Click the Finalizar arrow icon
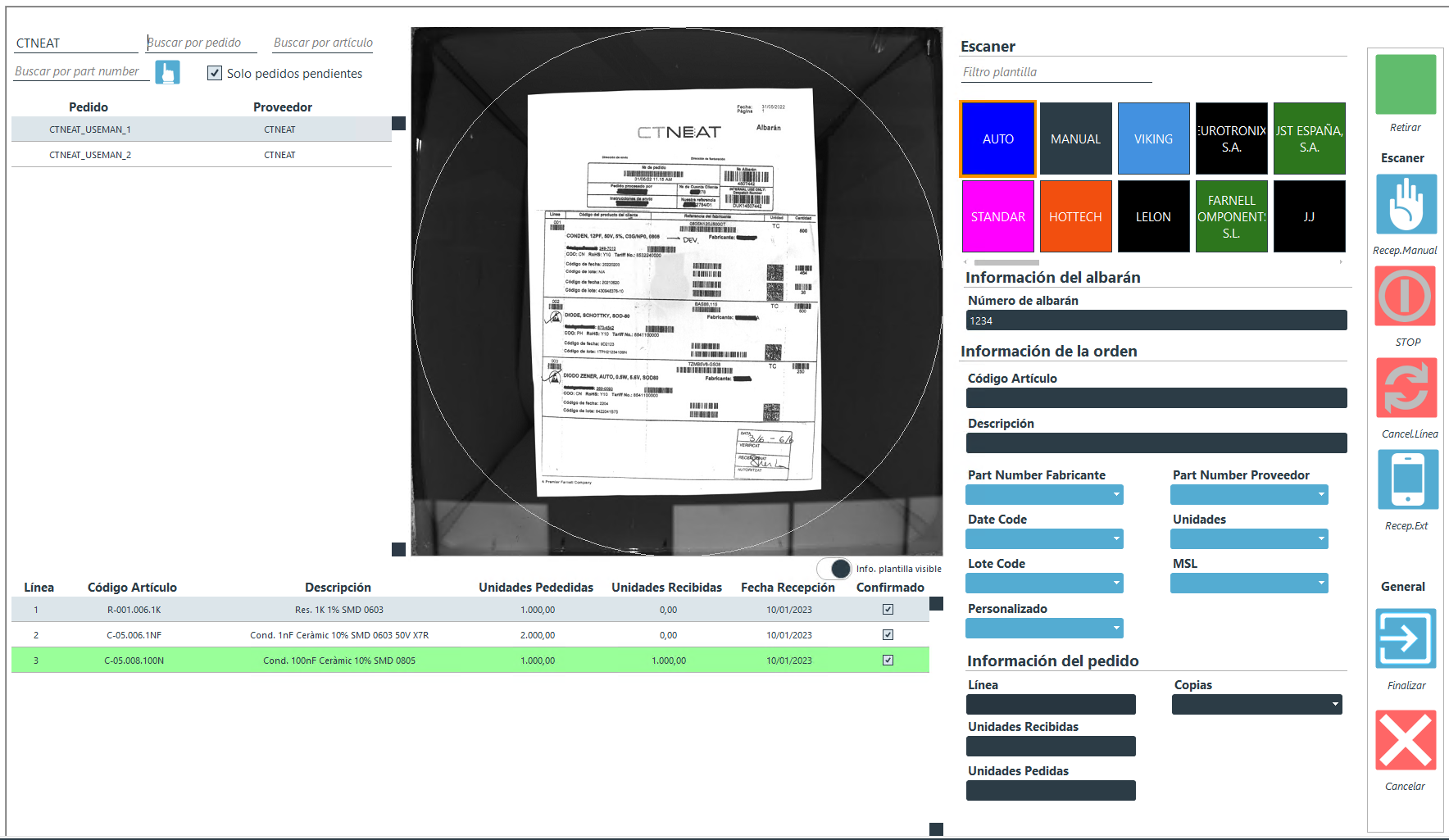 tap(1405, 638)
